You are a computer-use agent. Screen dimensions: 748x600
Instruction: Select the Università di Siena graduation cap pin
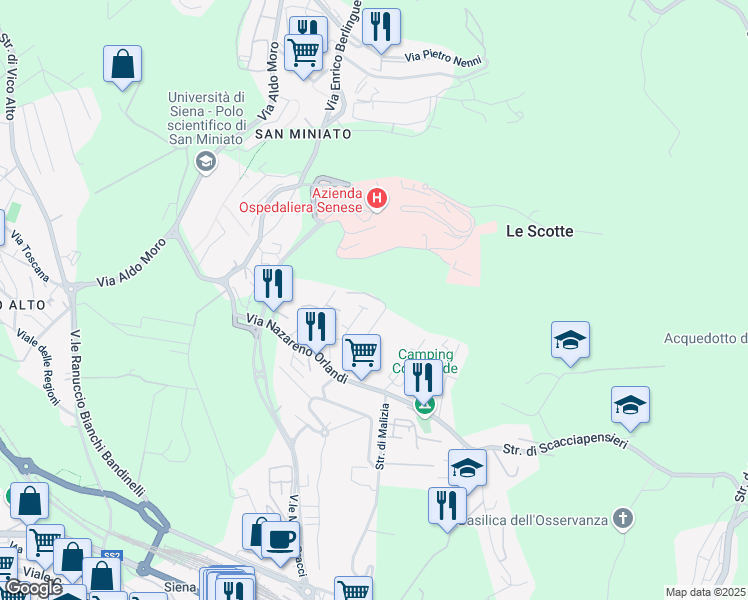[206, 162]
